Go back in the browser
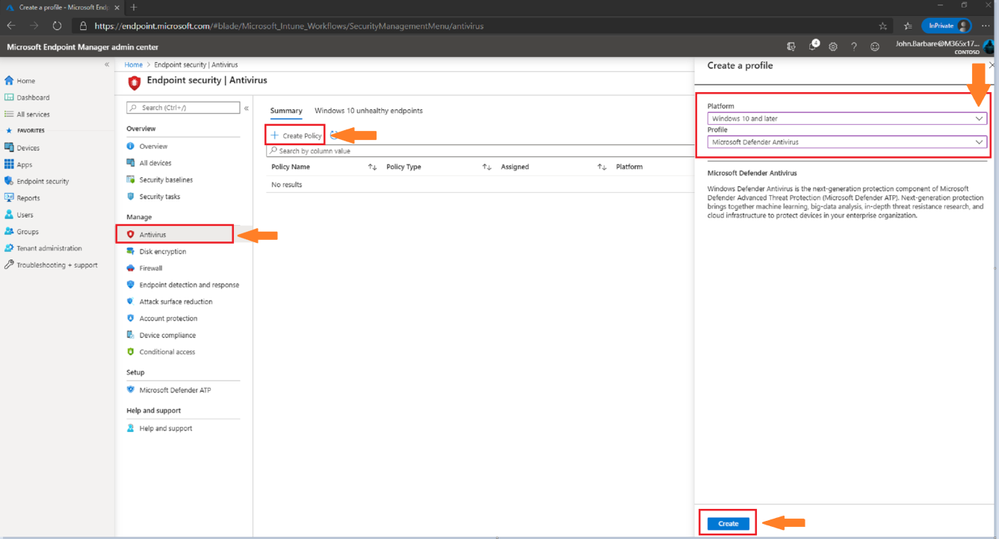 pyautogui.click(x=11, y=26)
